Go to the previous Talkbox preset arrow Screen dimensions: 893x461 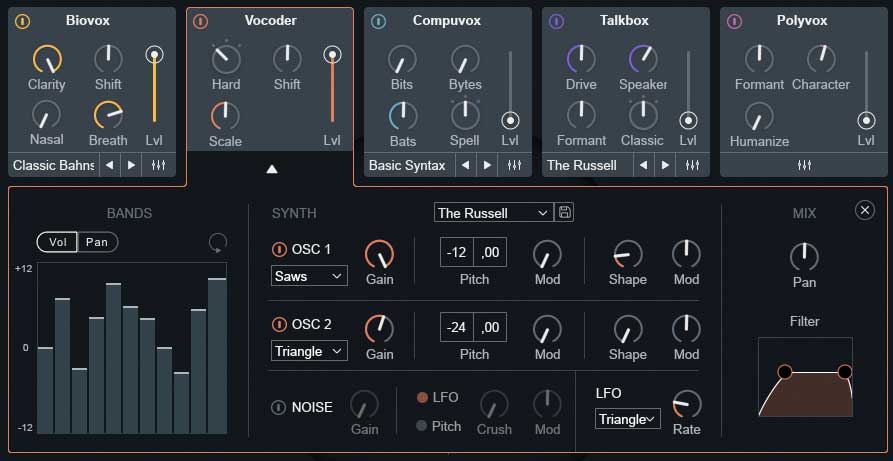click(x=643, y=165)
